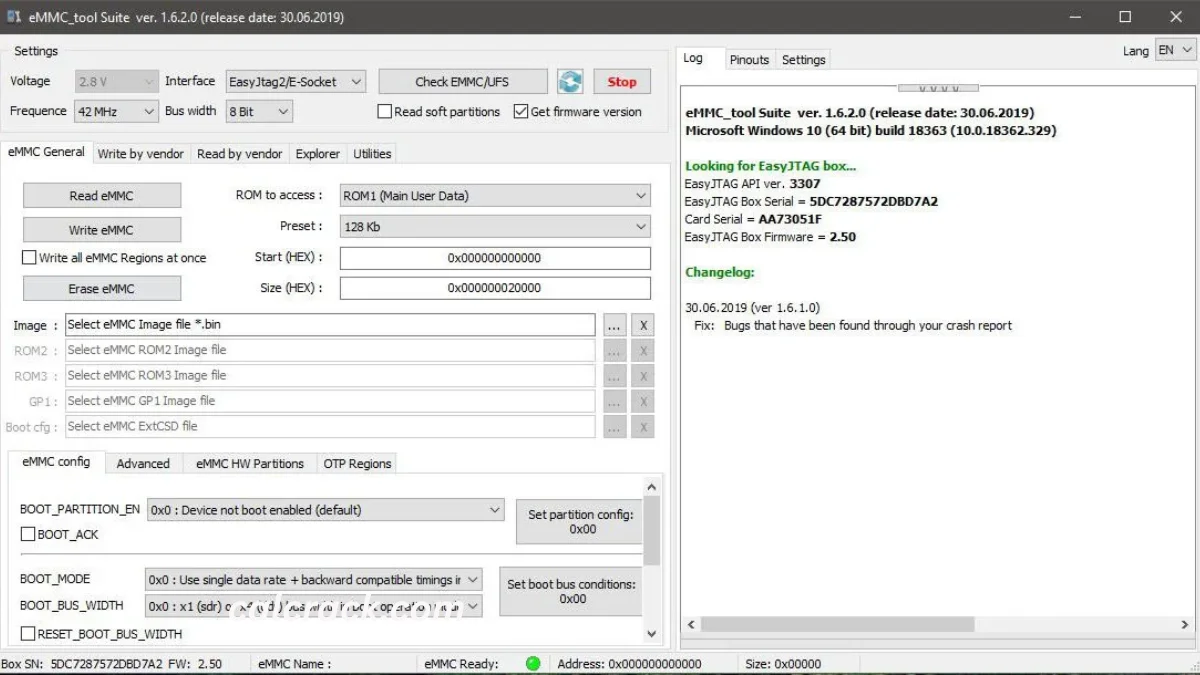Click the Read eMMC button
Image resolution: width=1200 pixels, height=675 pixels.
[101, 196]
